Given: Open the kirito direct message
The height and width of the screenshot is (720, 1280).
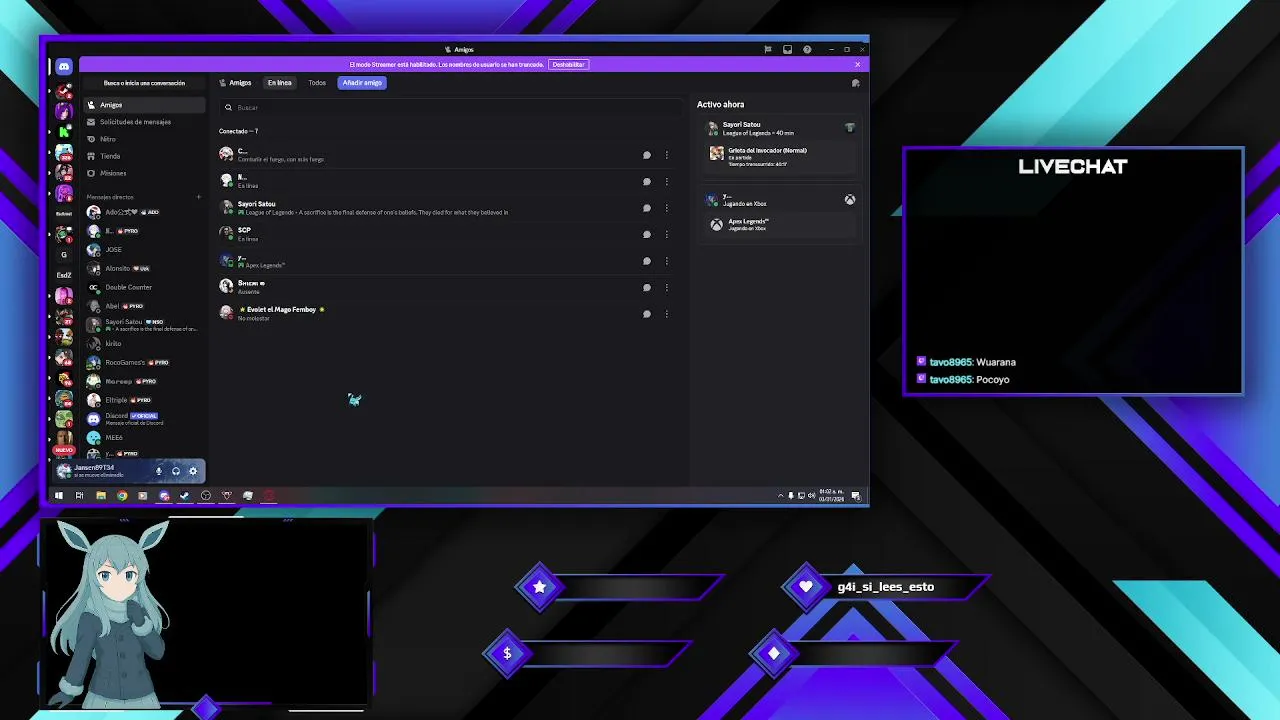Looking at the screenshot, I should pyautogui.click(x=144, y=343).
